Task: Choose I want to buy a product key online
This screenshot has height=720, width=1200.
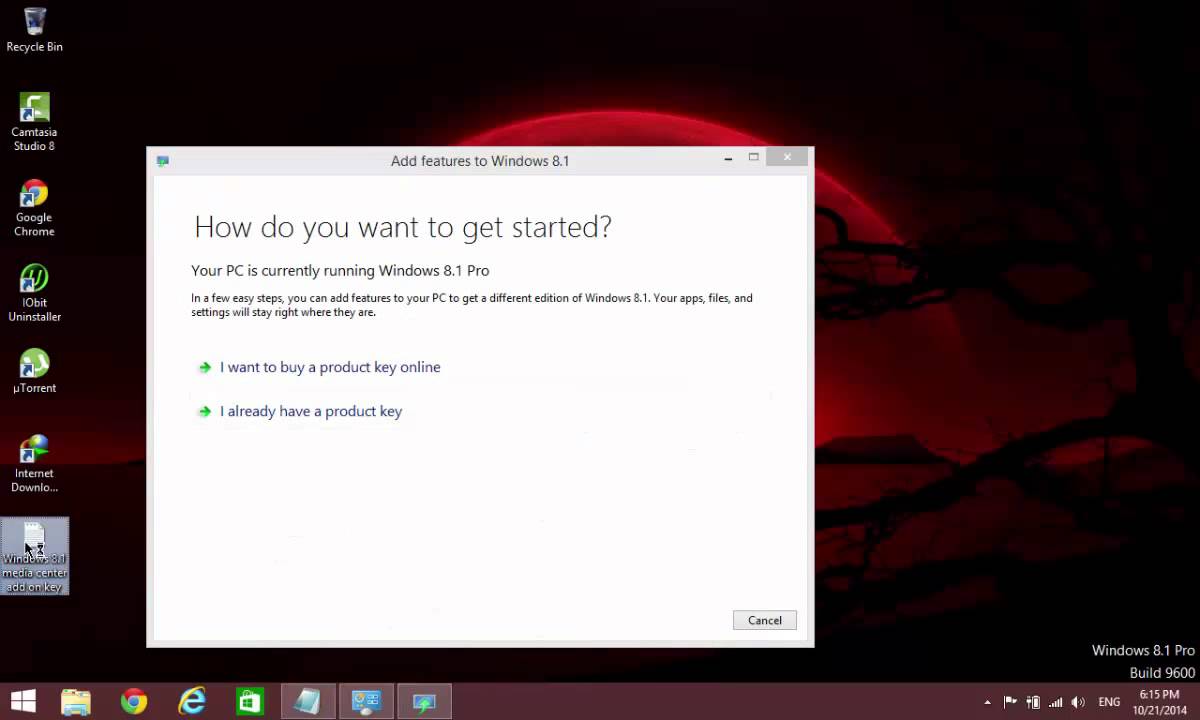Action: [330, 367]
